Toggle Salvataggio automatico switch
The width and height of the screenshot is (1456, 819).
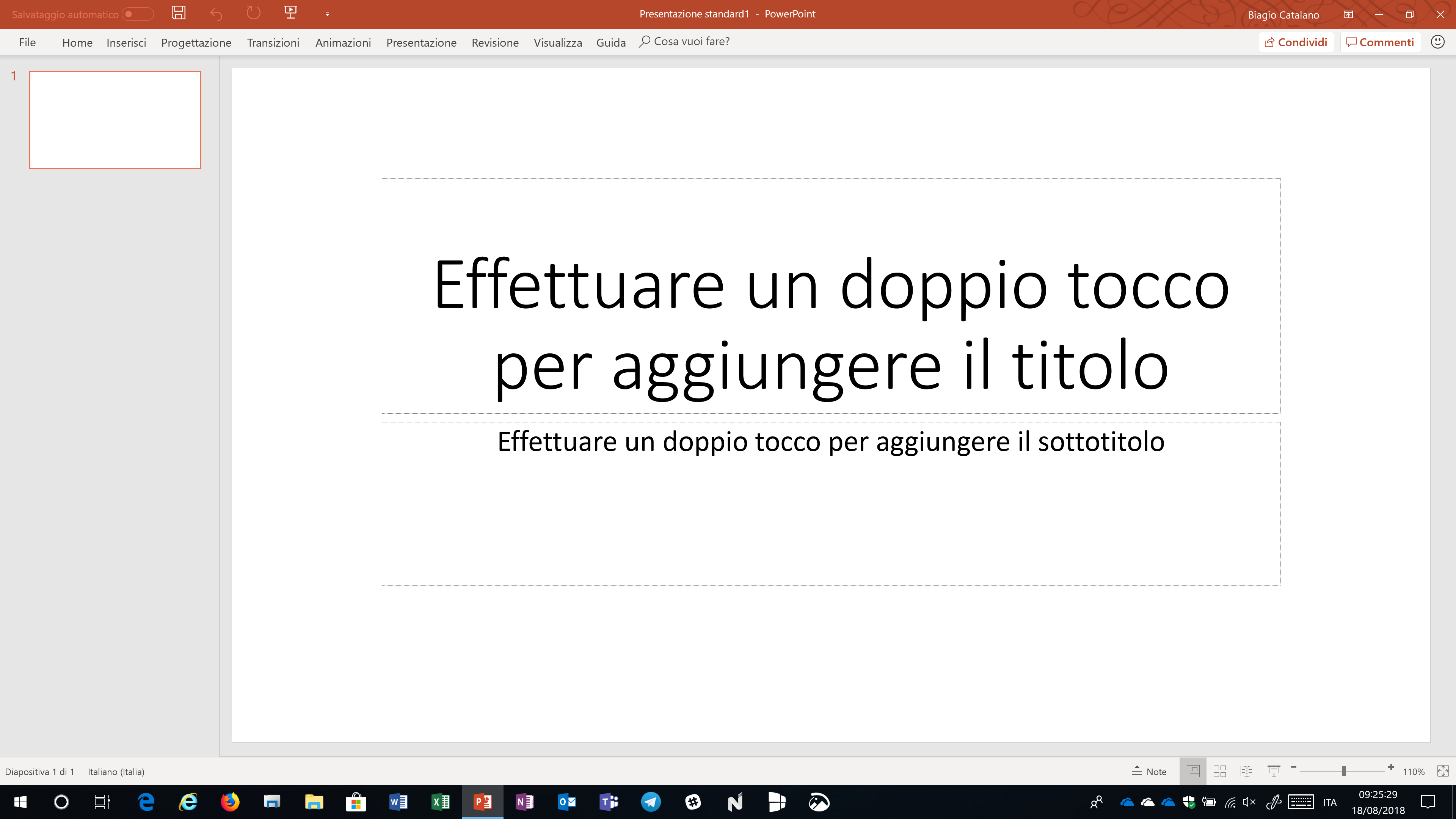click(138, 14)
